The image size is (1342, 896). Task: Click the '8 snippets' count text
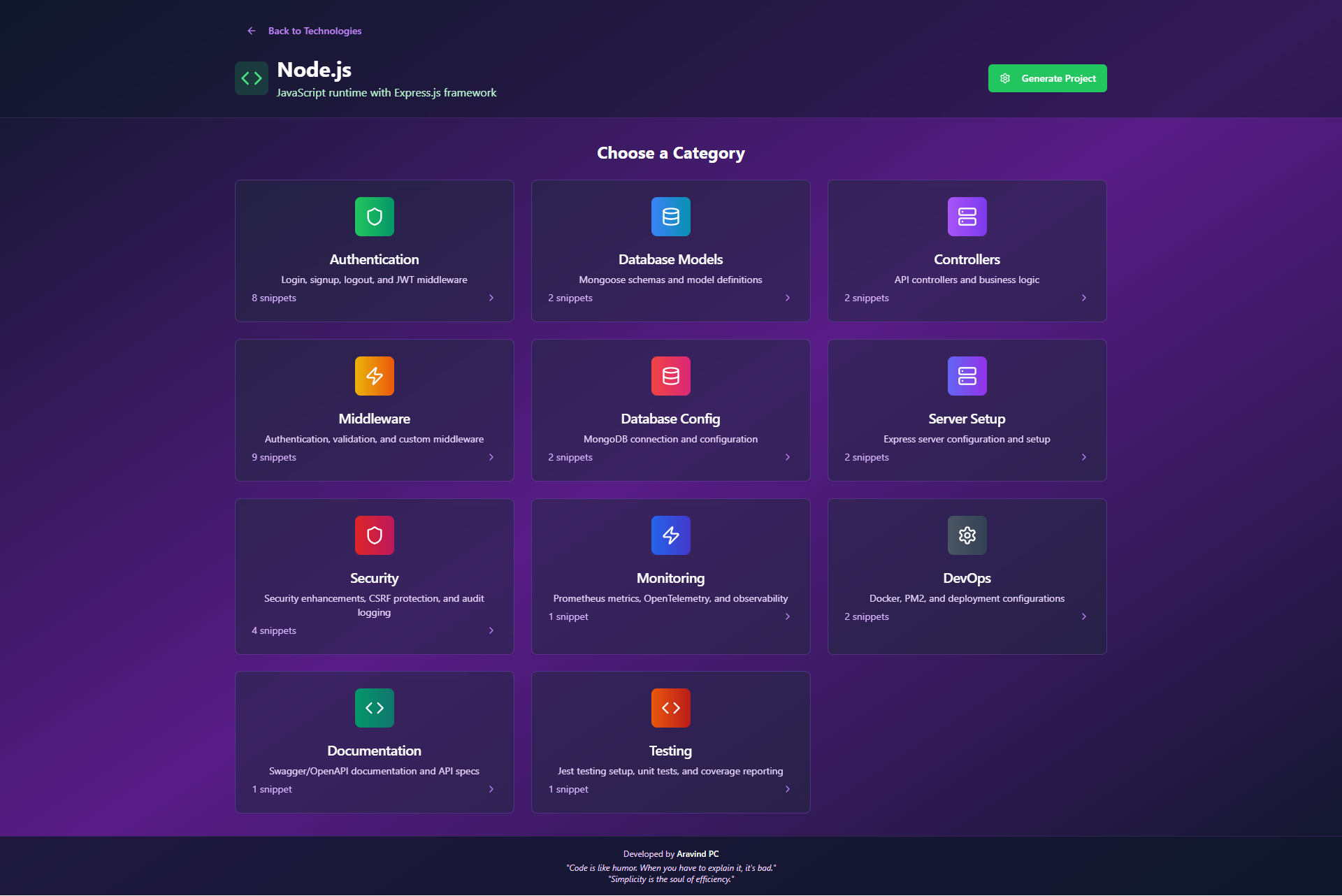274,298
